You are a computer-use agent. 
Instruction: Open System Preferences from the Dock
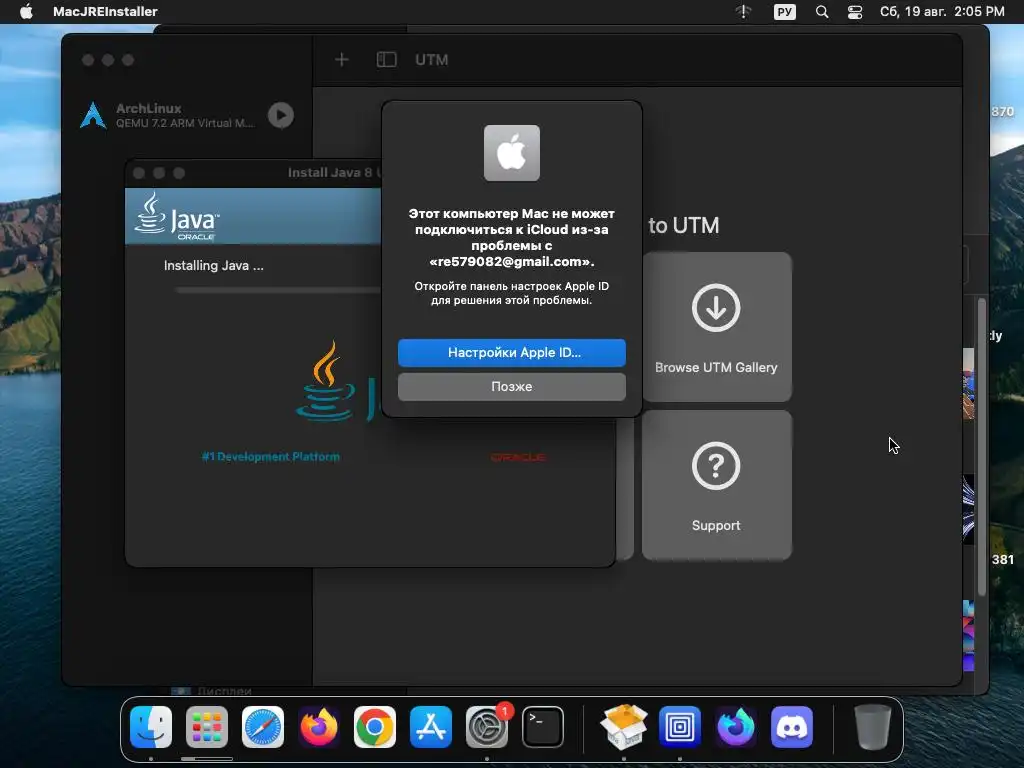coord(487,727)
